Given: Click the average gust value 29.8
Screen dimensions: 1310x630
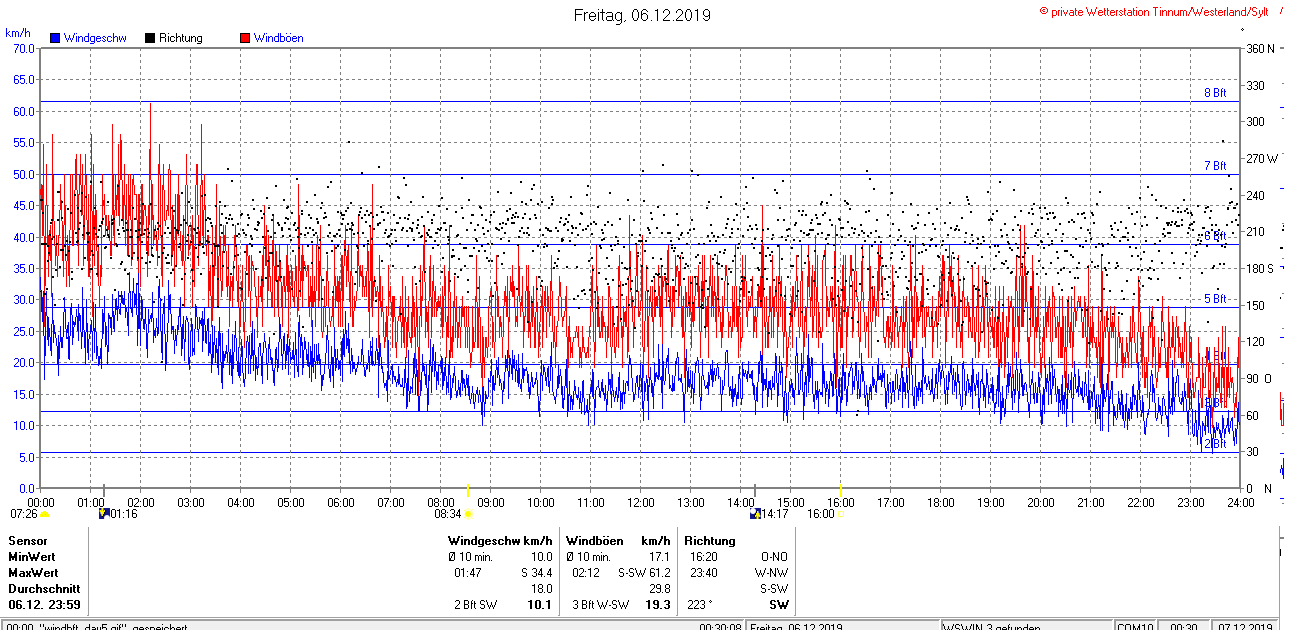Looking at the screenshot, I should coord(660,589).
